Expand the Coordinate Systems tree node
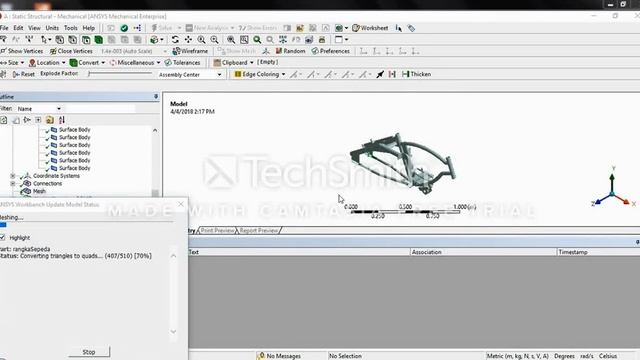The height and width of the screenshot is (360, 640). (x=13, y=176)
